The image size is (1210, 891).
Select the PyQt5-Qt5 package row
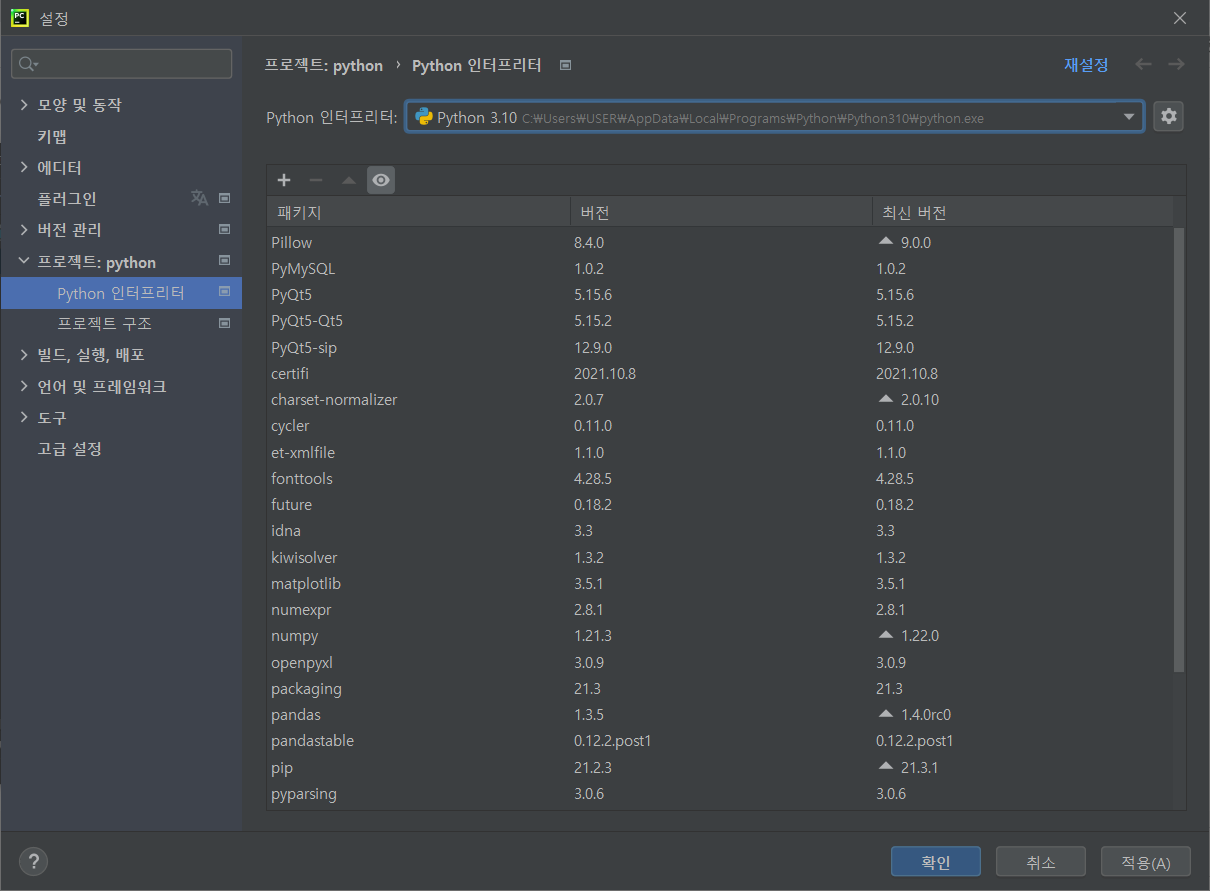[x=720, y=321]
